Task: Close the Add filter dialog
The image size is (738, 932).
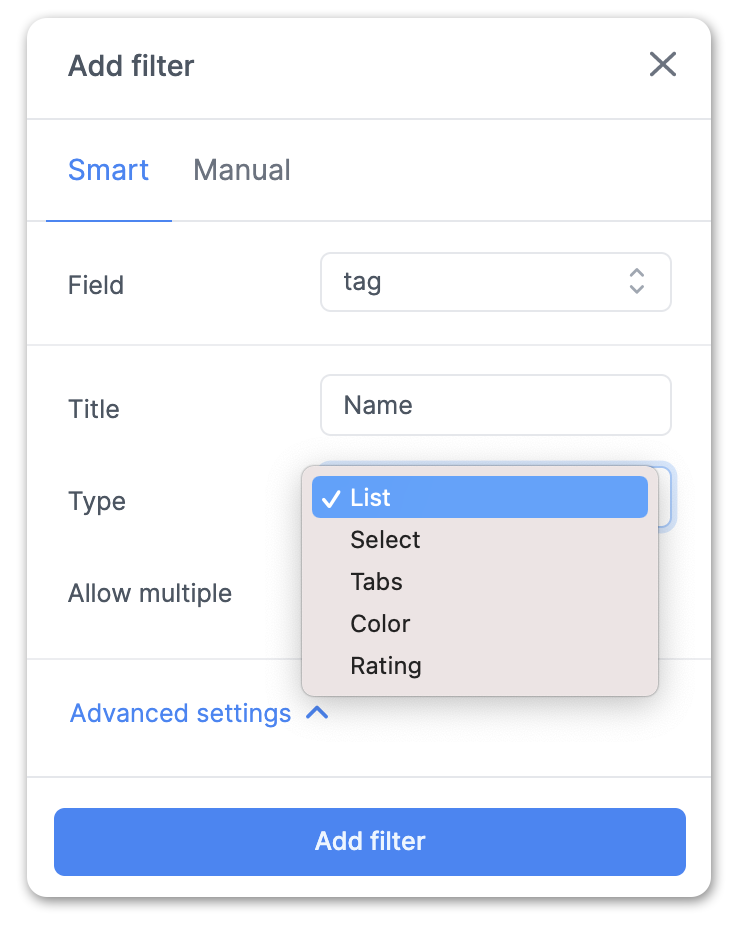Action: (663, 66)
